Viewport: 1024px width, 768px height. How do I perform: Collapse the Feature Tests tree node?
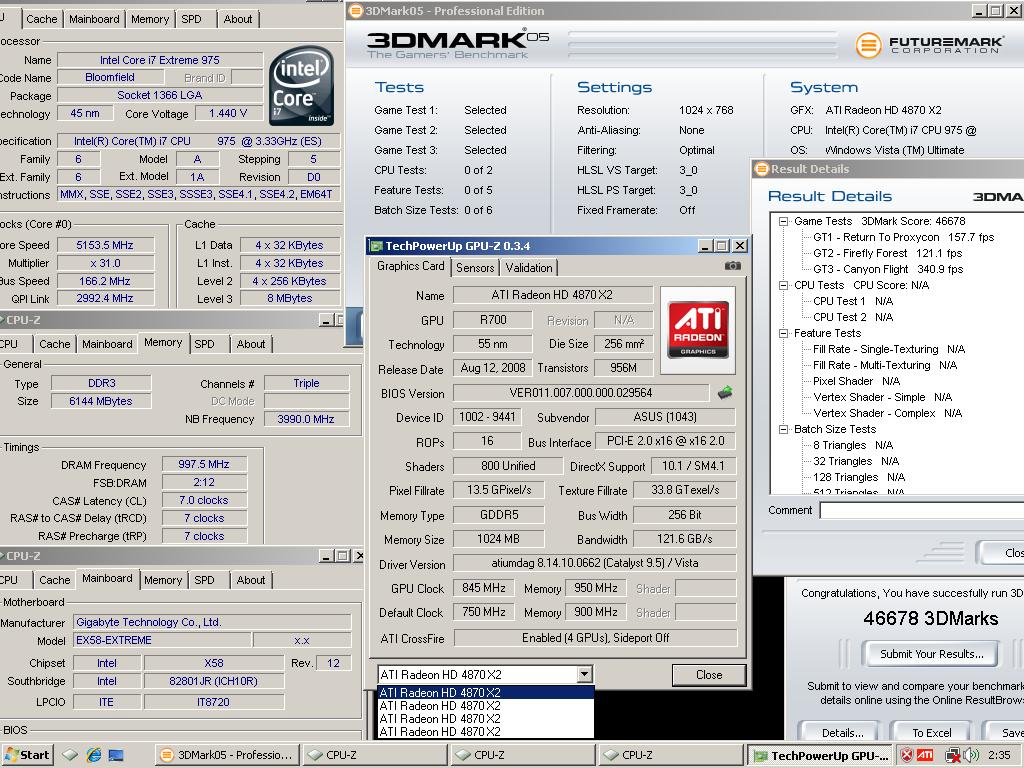pos(784,333)
